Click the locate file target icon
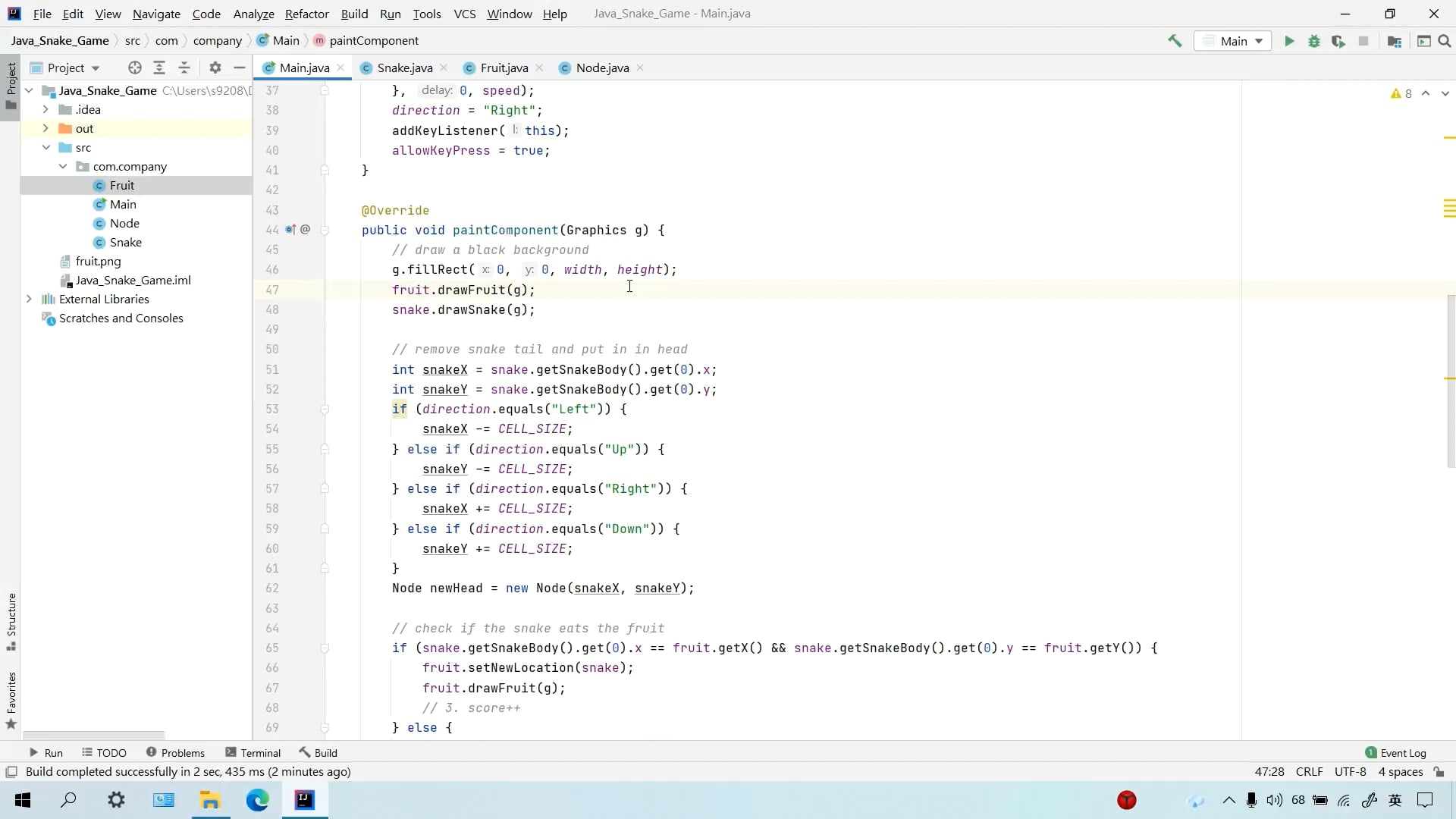This screenshot has width=1456, height=819. pyautogui.click(x=135, y=67)
